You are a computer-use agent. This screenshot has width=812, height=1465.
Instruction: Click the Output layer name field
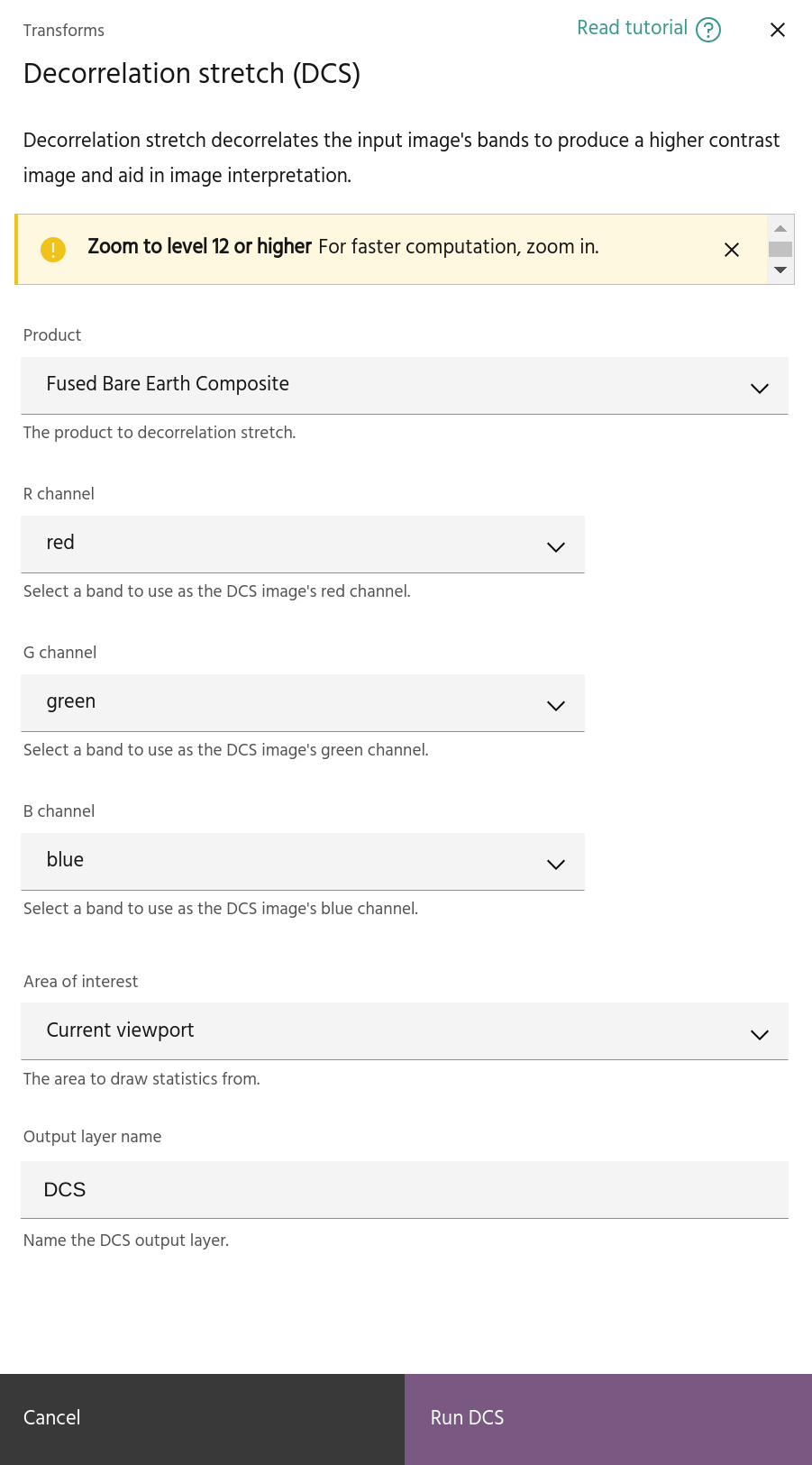pyautogui.click(x=404, y=1190)
